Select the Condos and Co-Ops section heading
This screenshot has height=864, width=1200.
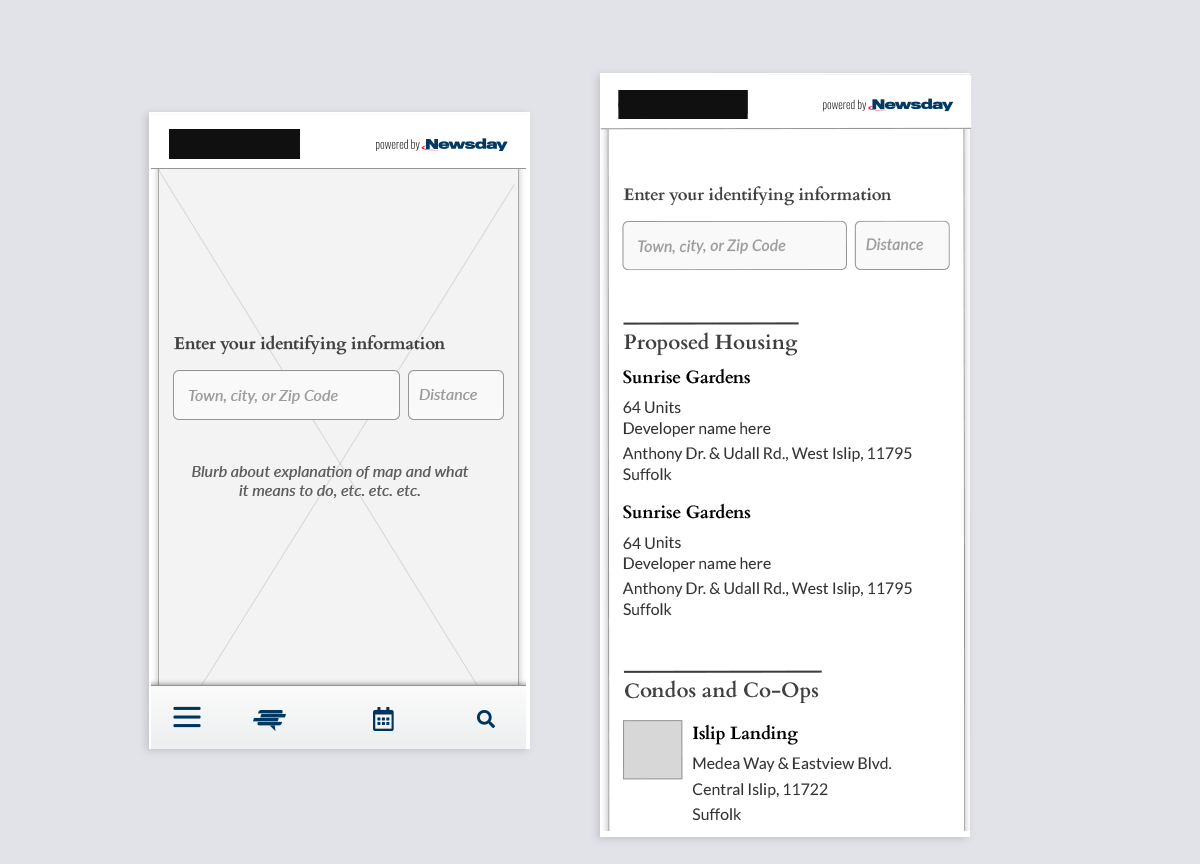coord(721,690)
